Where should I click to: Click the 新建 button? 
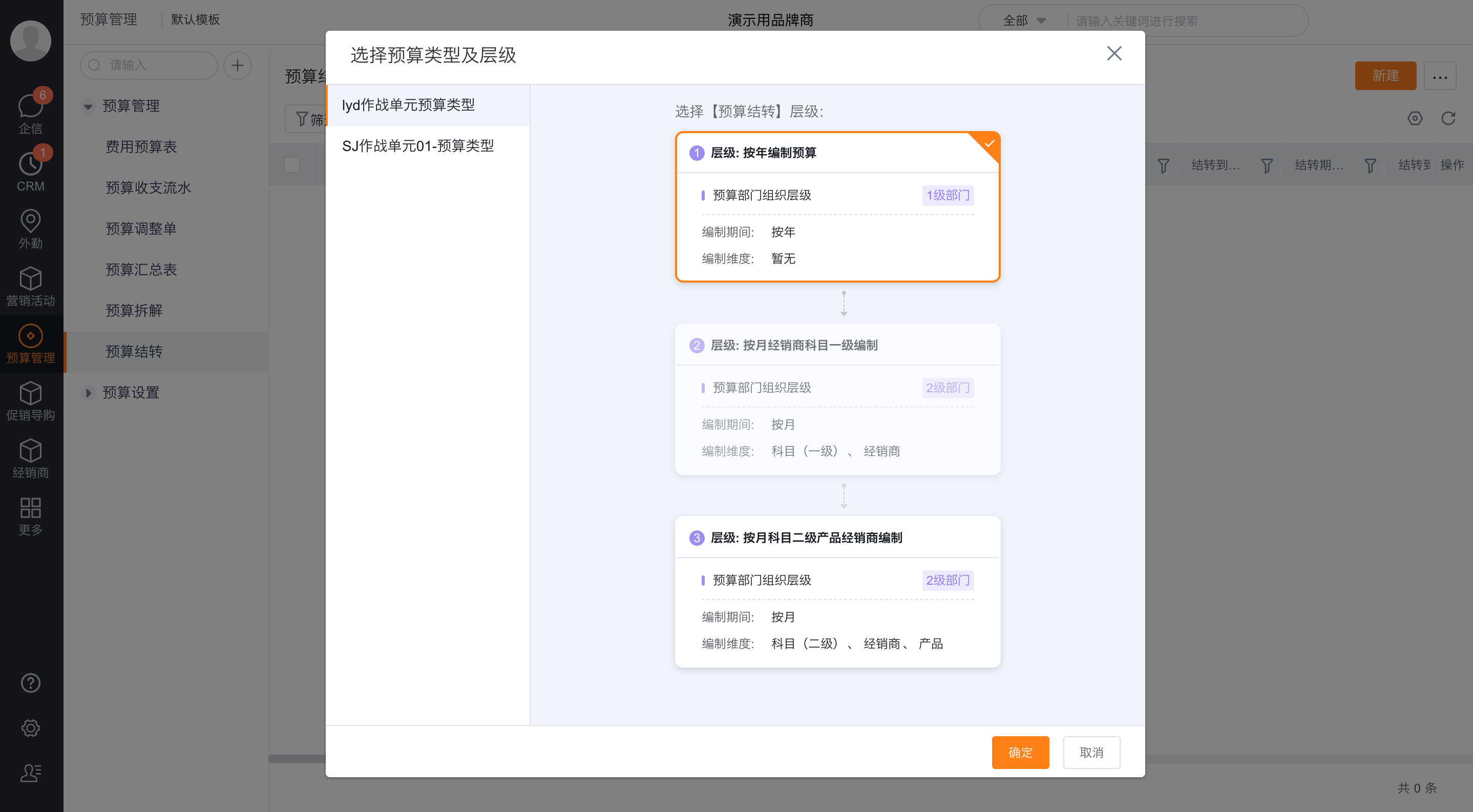(1385, 75)
